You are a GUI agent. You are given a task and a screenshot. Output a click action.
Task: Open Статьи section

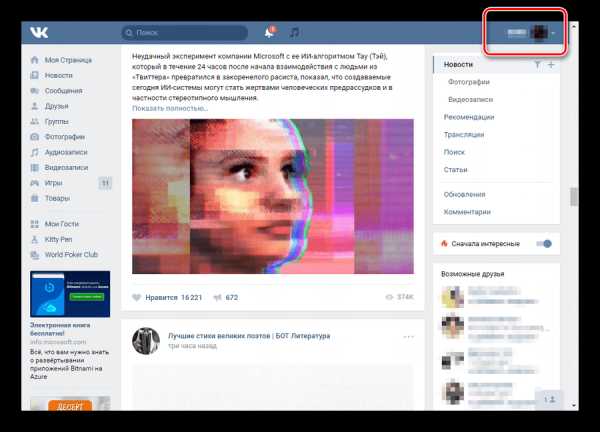click(x=455, y=170)
